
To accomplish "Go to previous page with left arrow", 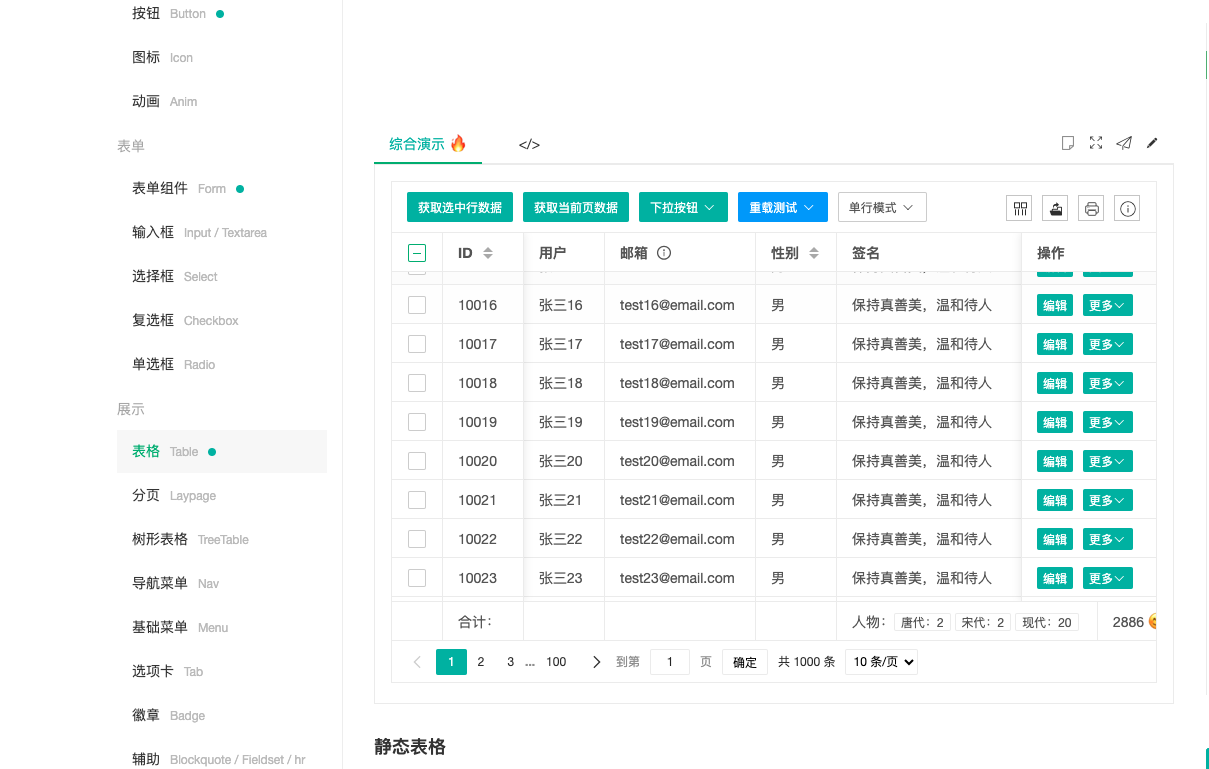I will pos(417,662).
